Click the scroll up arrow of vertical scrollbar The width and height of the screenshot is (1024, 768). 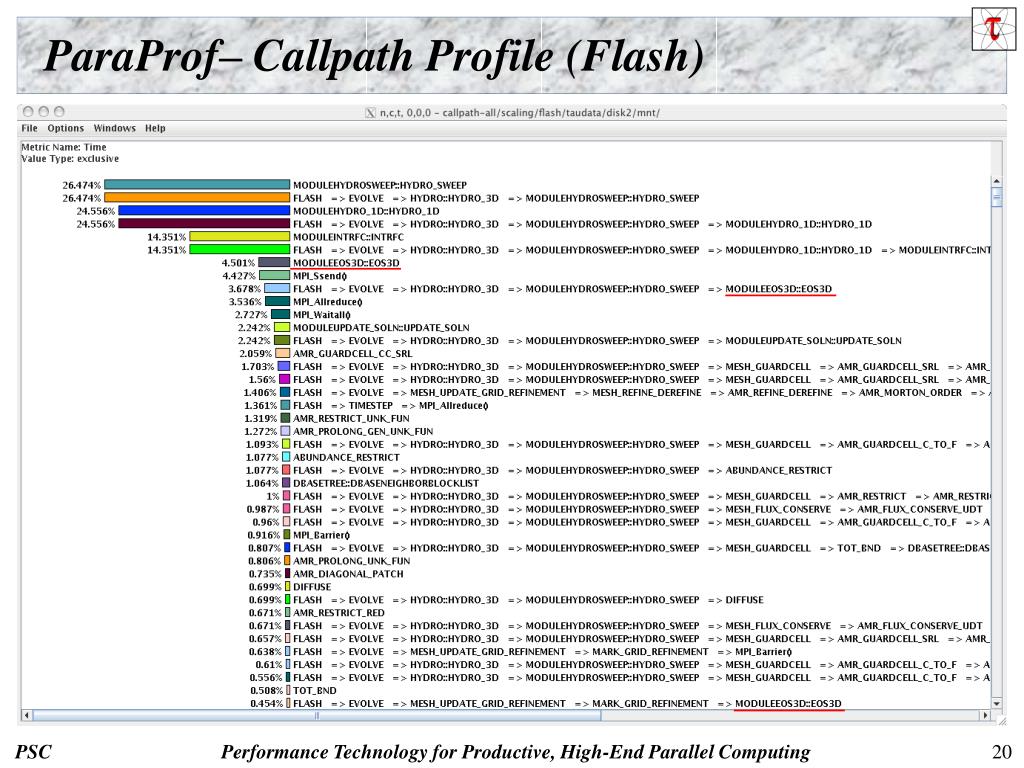coord(996,181)
